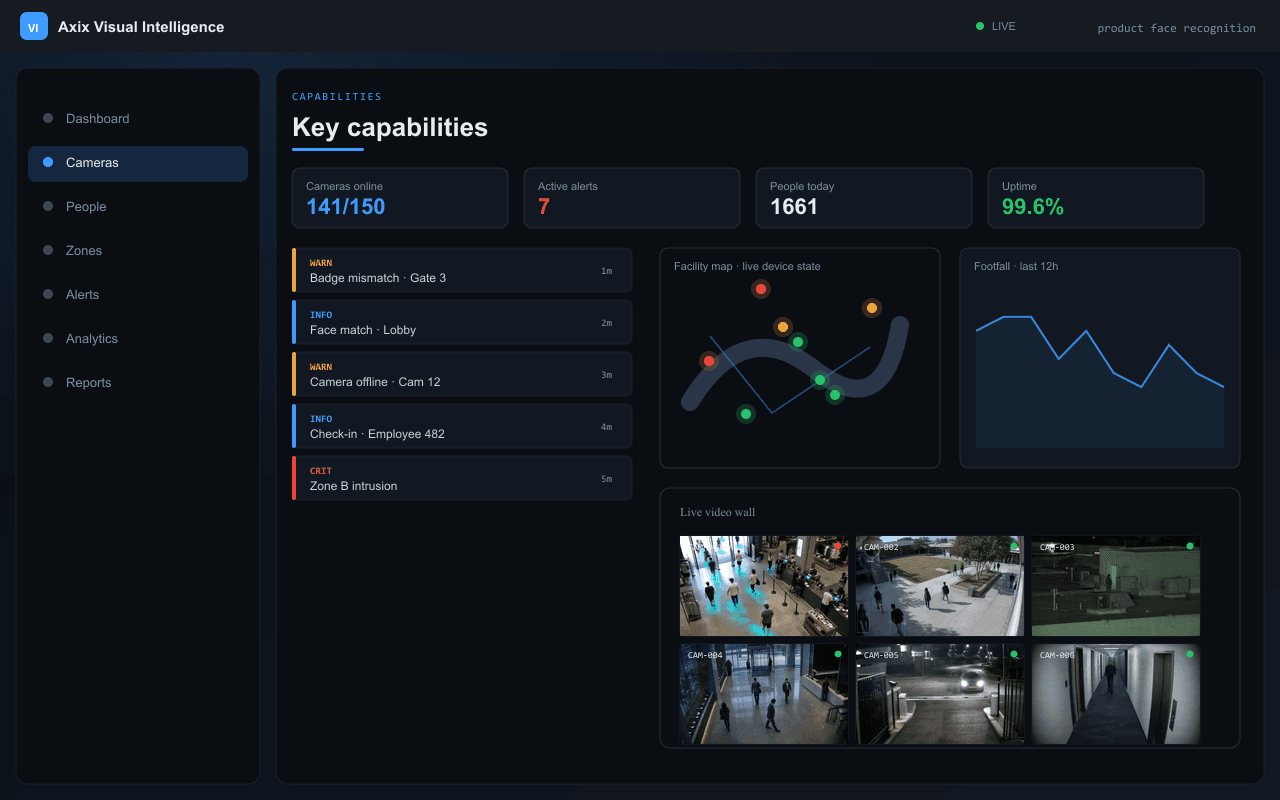Navigate to Analytics
Screen dimensions: 1280x800
pos(138,339)
